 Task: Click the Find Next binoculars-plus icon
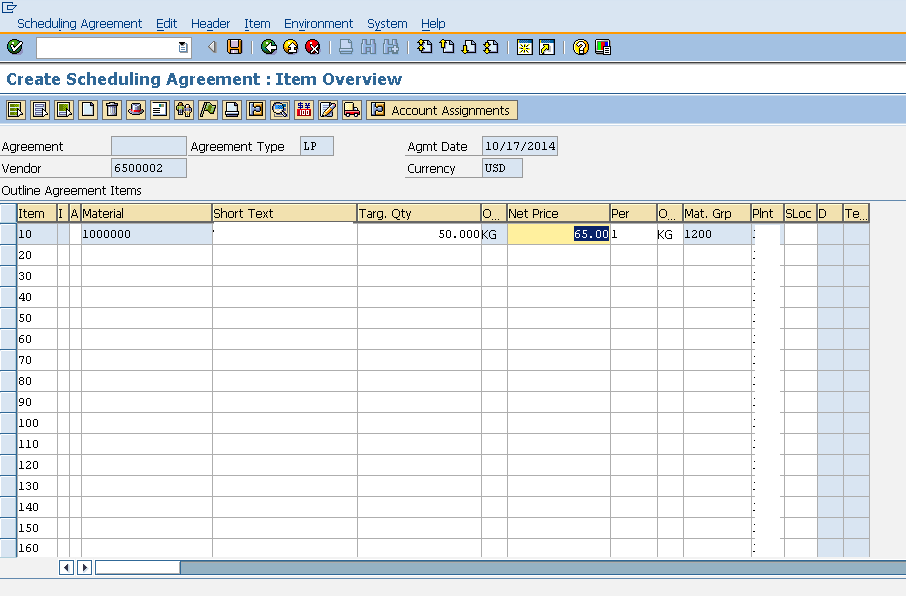pos(391,47)
